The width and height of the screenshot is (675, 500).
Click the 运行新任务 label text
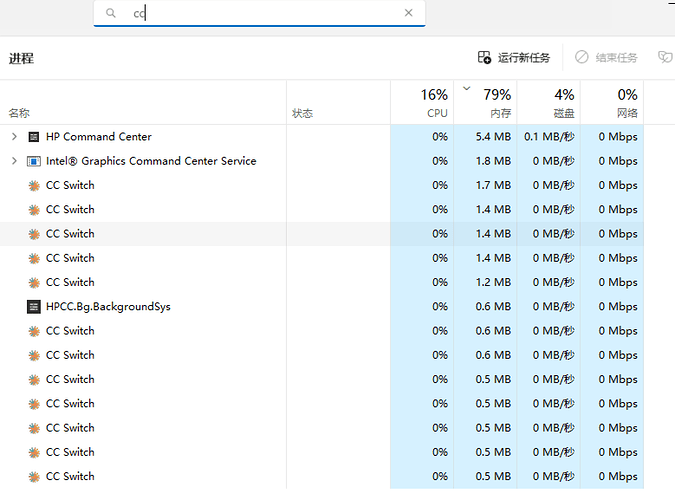click(524, 58)
